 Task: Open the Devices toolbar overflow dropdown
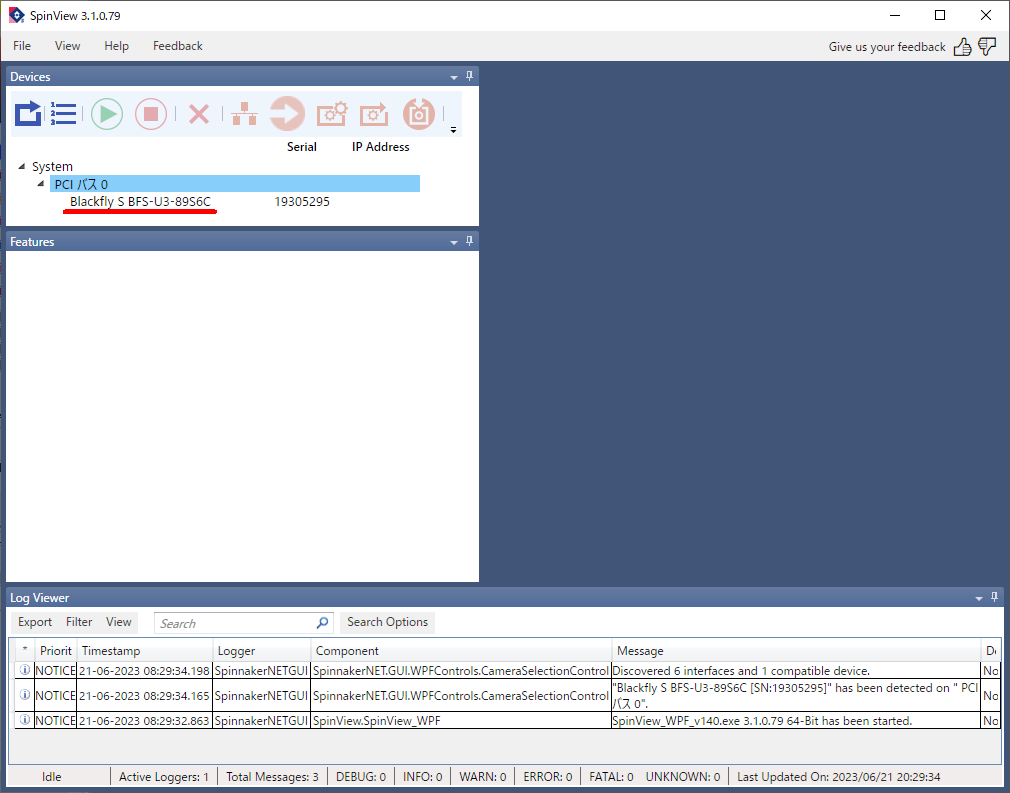coord(453,130)
